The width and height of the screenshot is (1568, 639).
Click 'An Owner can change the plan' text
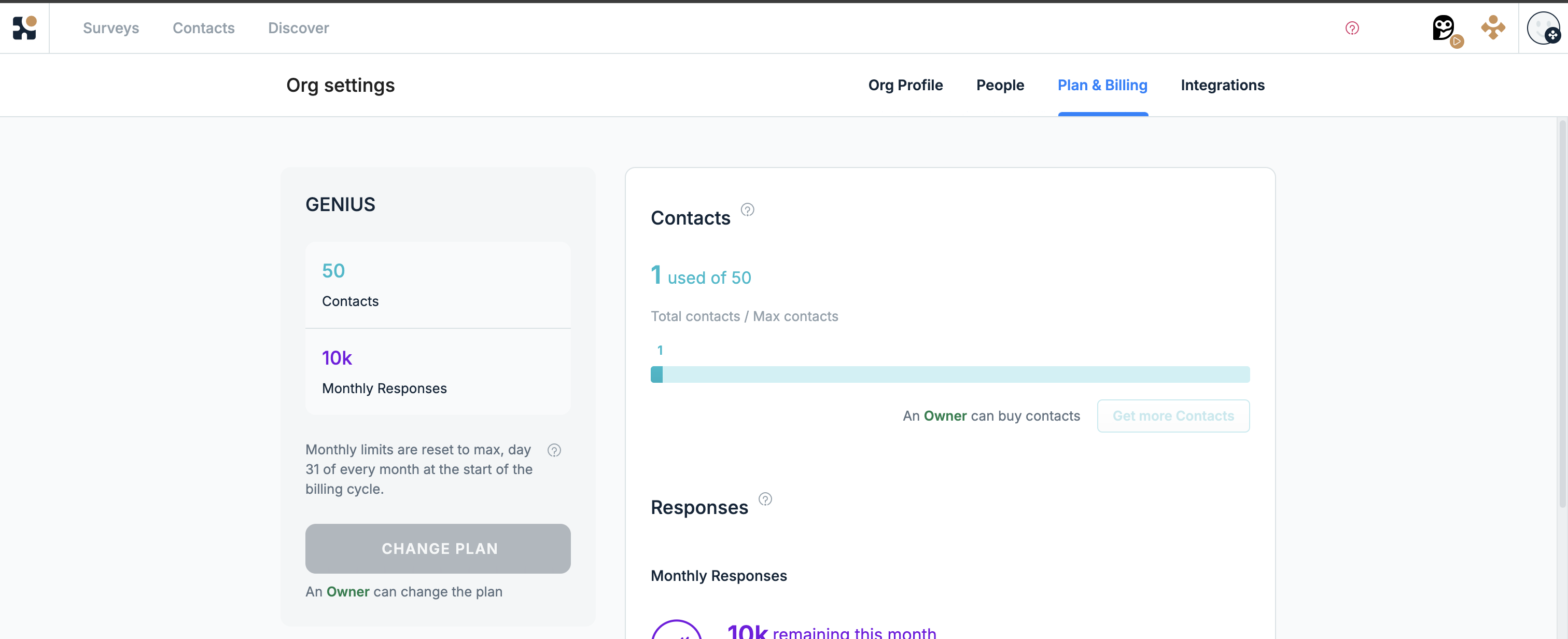pos(404,591)
